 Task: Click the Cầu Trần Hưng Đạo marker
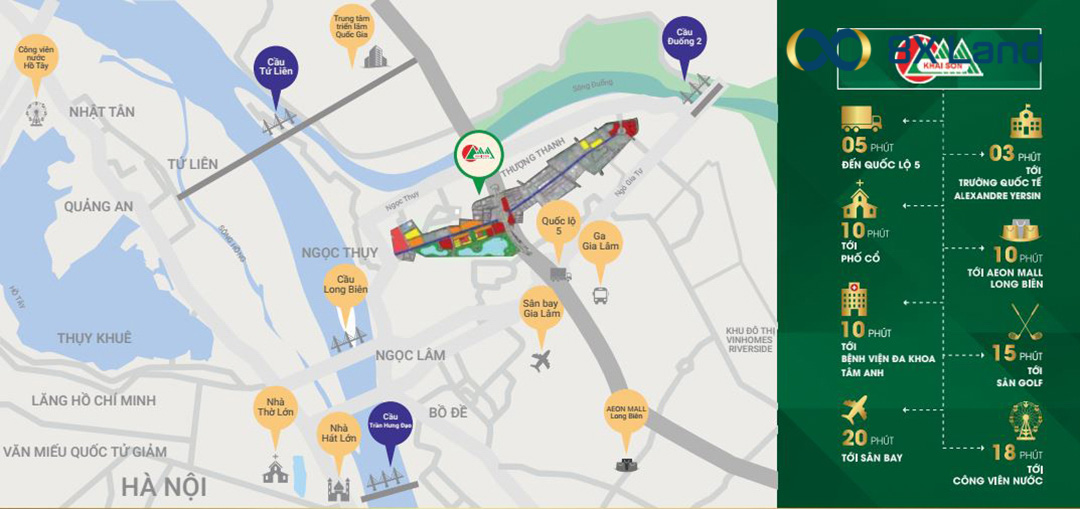click(x=391, y=433)
